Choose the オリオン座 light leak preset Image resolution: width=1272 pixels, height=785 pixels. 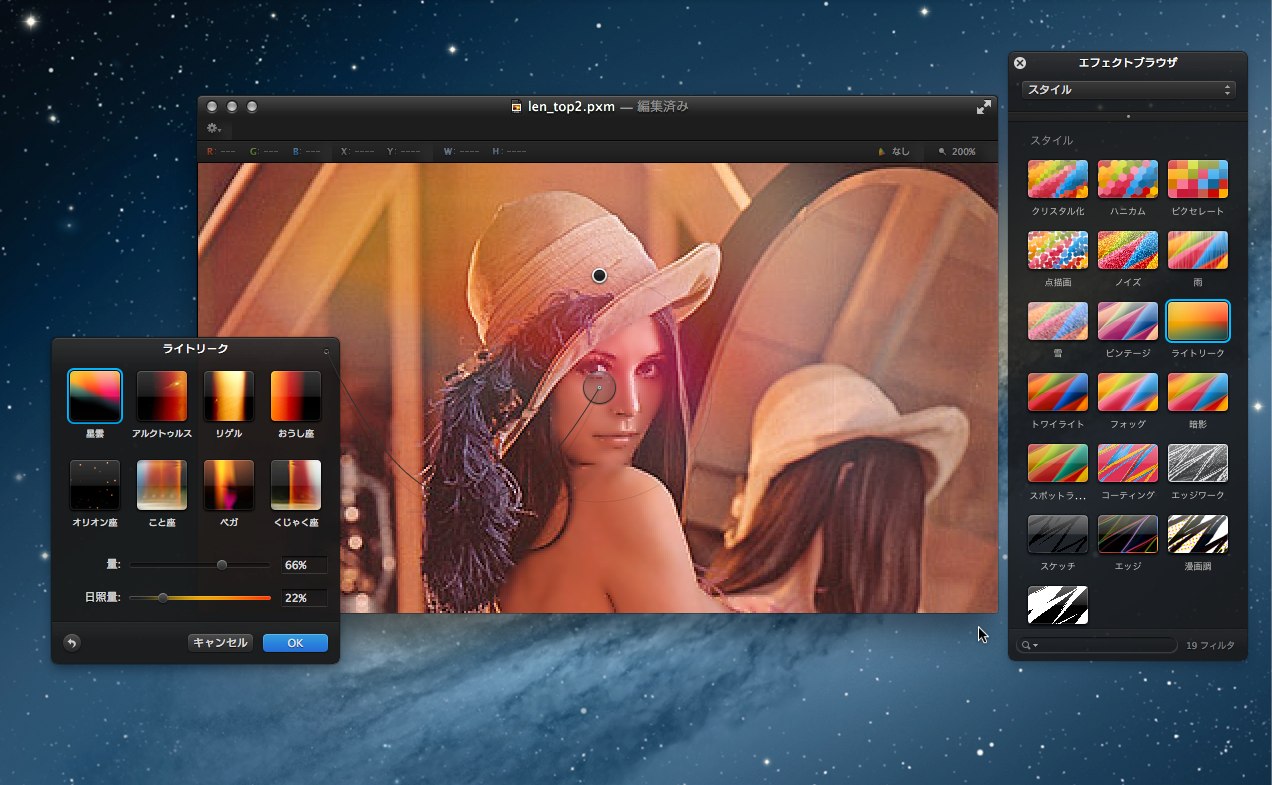pos(95,485)
